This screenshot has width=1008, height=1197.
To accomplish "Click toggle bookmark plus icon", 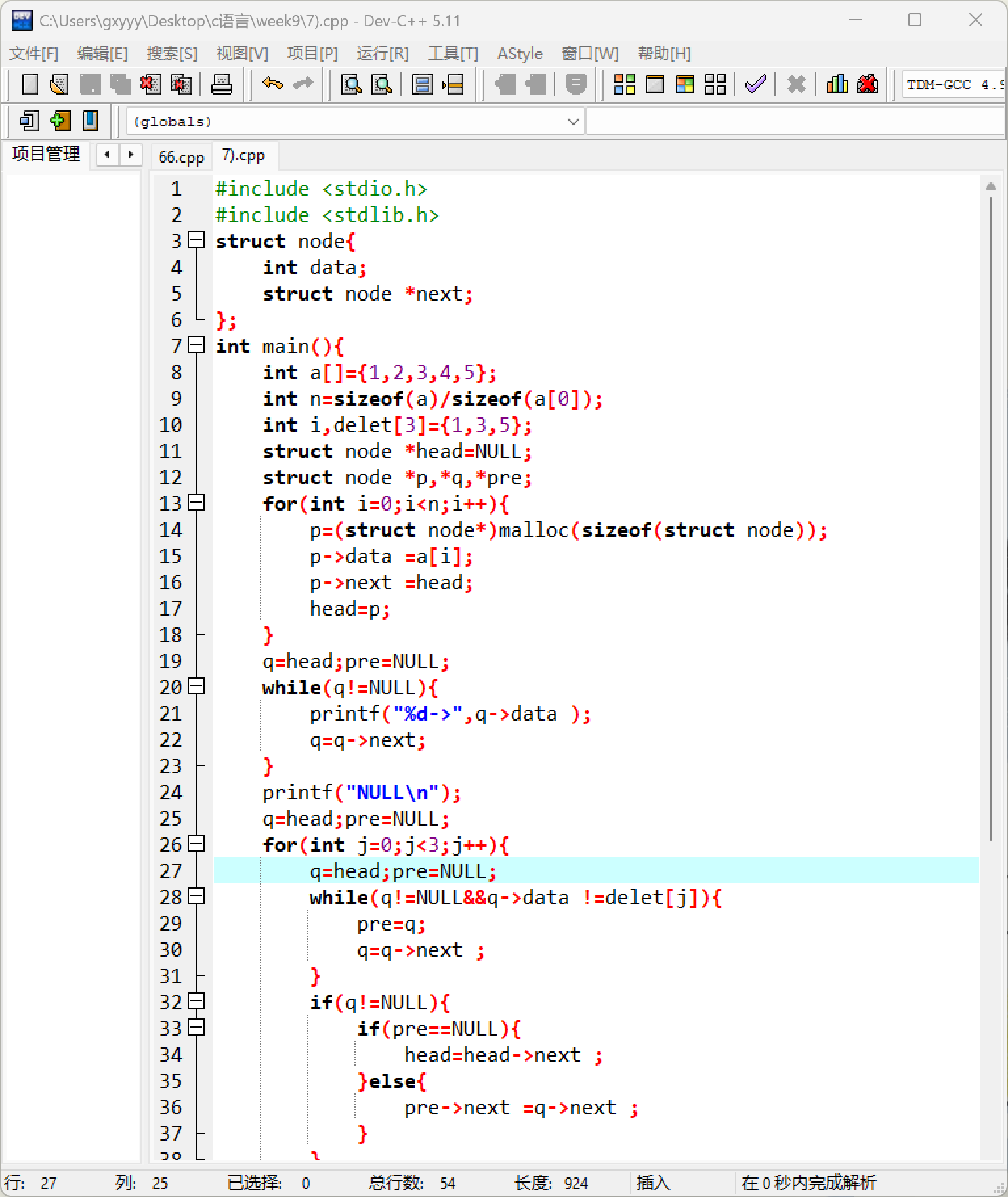I will coord(60,121).
